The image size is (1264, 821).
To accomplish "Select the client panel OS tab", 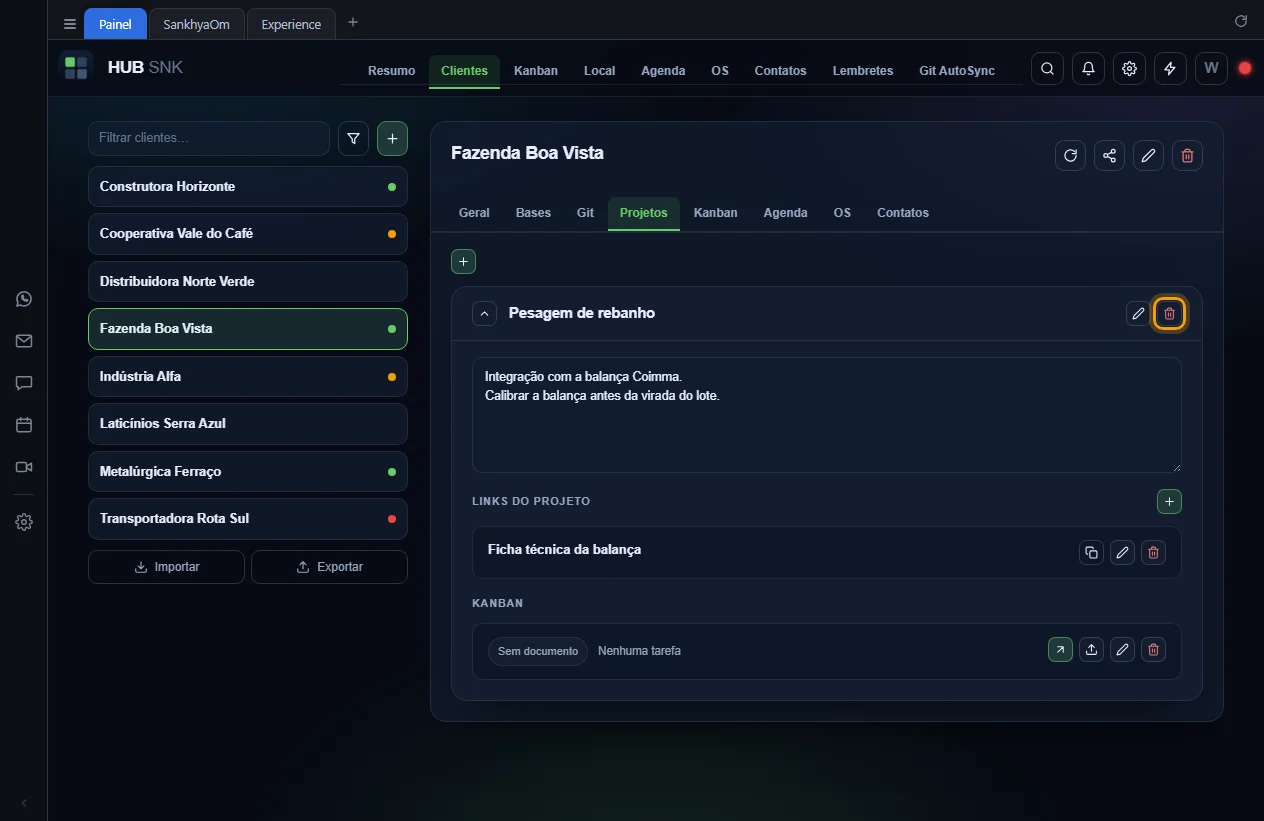I will [842, 213].
